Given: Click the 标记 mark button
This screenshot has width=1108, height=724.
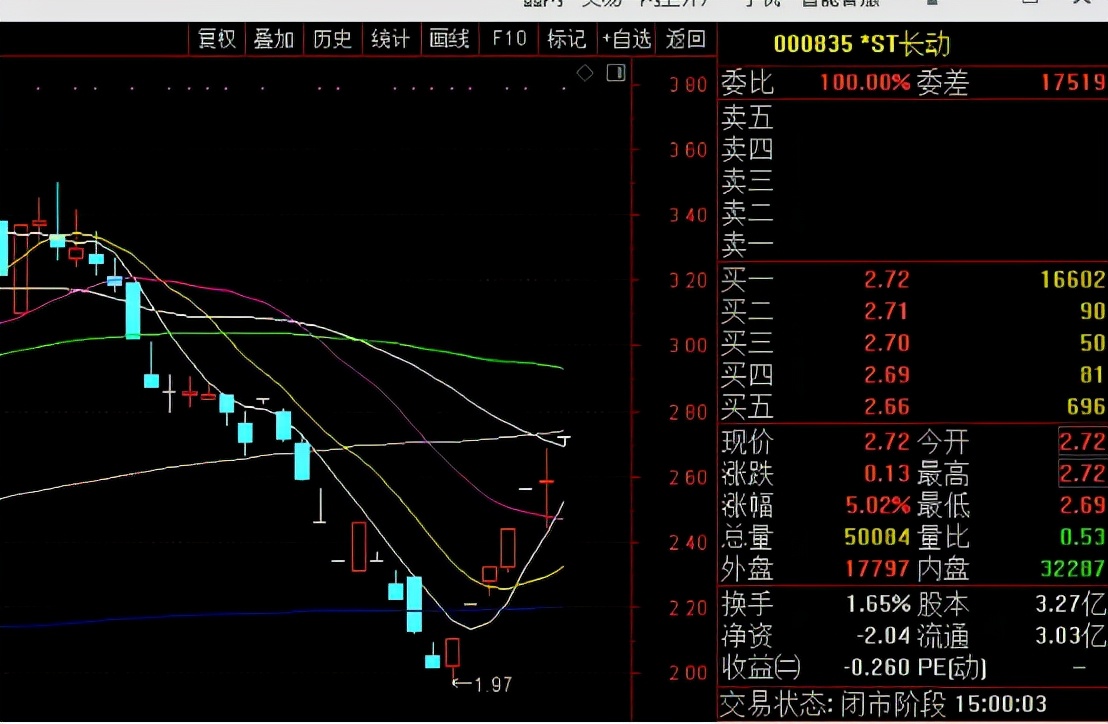Looking at the screenshot, I should (566, 39).
